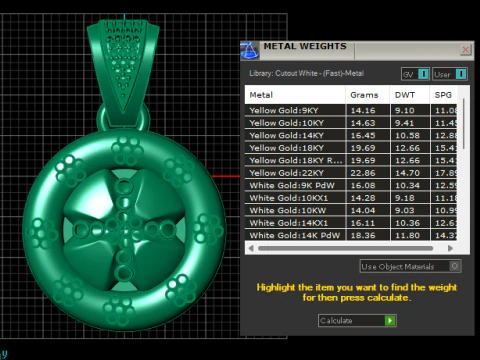Viewport: 480px width, 360px height.
Task: Select the Yellow Gold:10KY row
Action: (x=351, y=123)
